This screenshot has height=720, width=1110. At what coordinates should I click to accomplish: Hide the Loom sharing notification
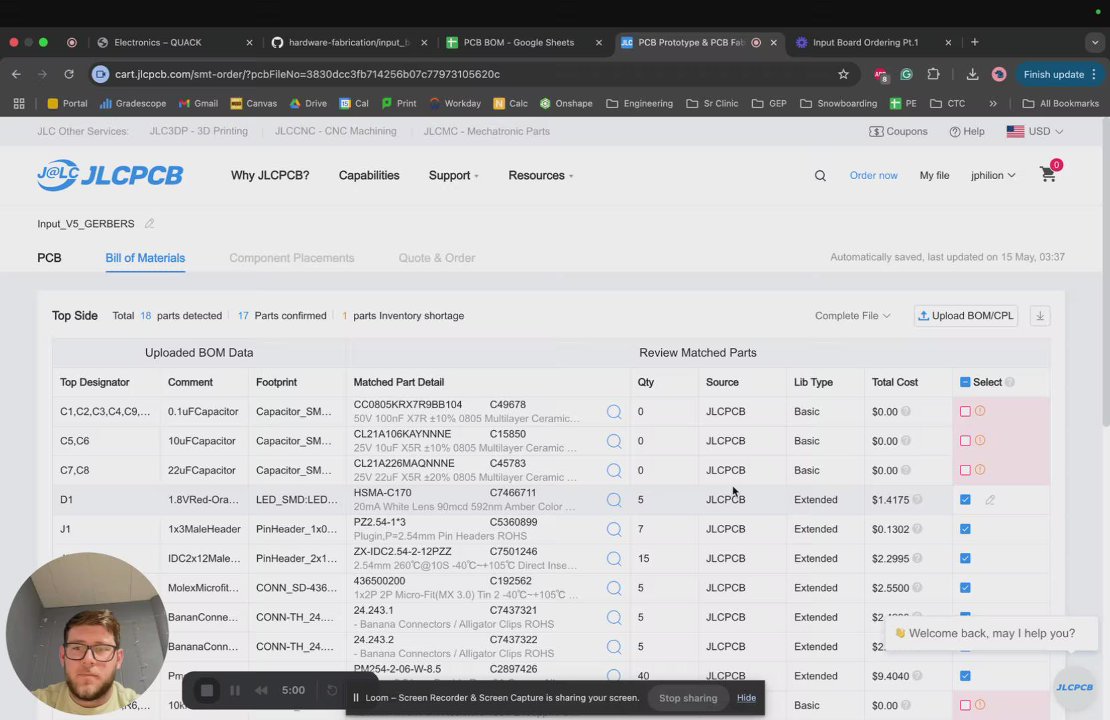pos(746,698)
